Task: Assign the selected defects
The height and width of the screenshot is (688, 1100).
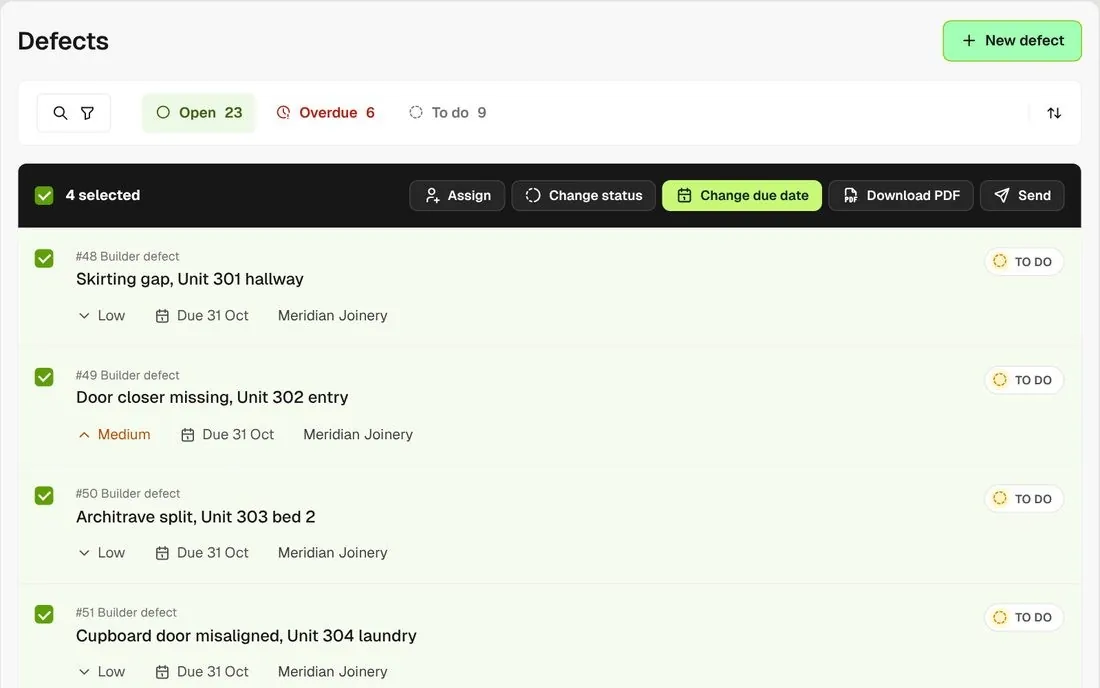Action: 457,196
